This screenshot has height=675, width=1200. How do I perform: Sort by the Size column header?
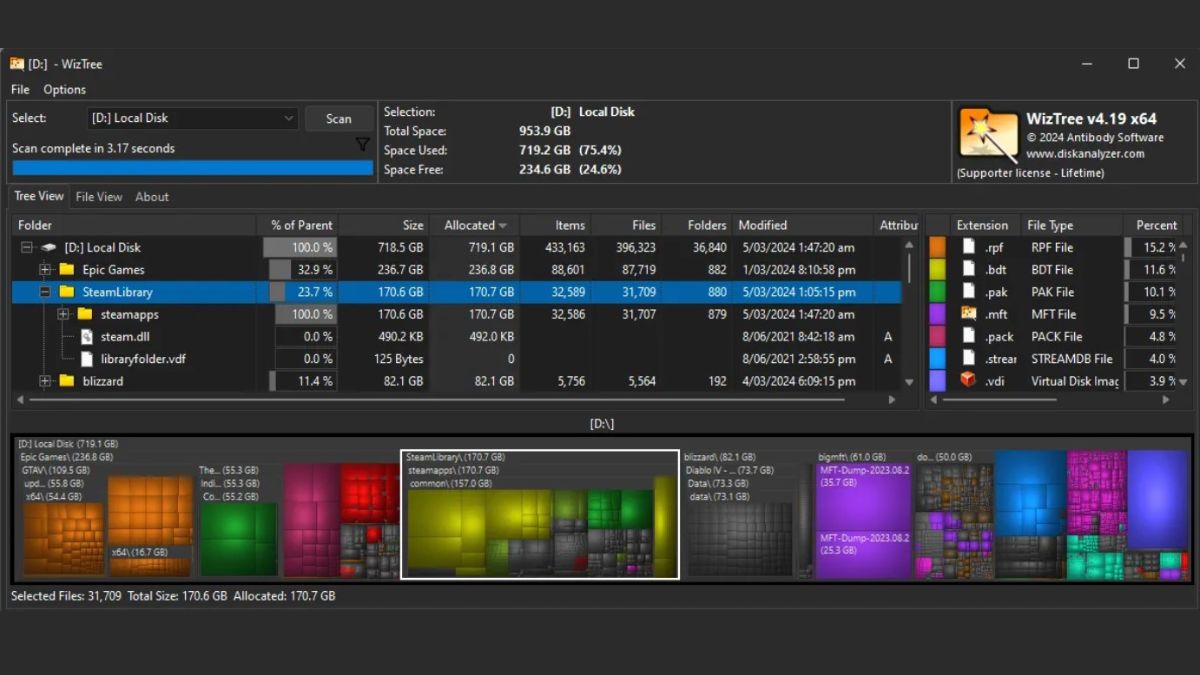pyautogui.click(x=384, y=225)
